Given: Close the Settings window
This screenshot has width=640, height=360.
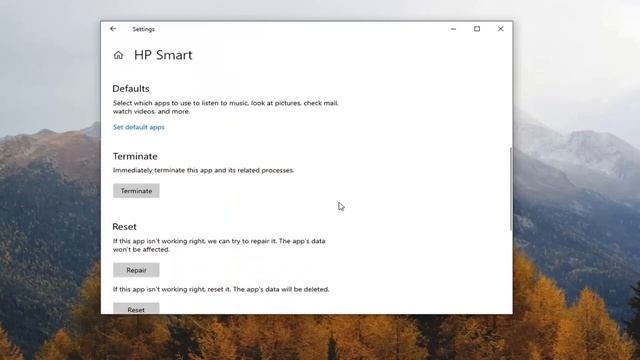Looking at the screenshot, I should (500, 29).
